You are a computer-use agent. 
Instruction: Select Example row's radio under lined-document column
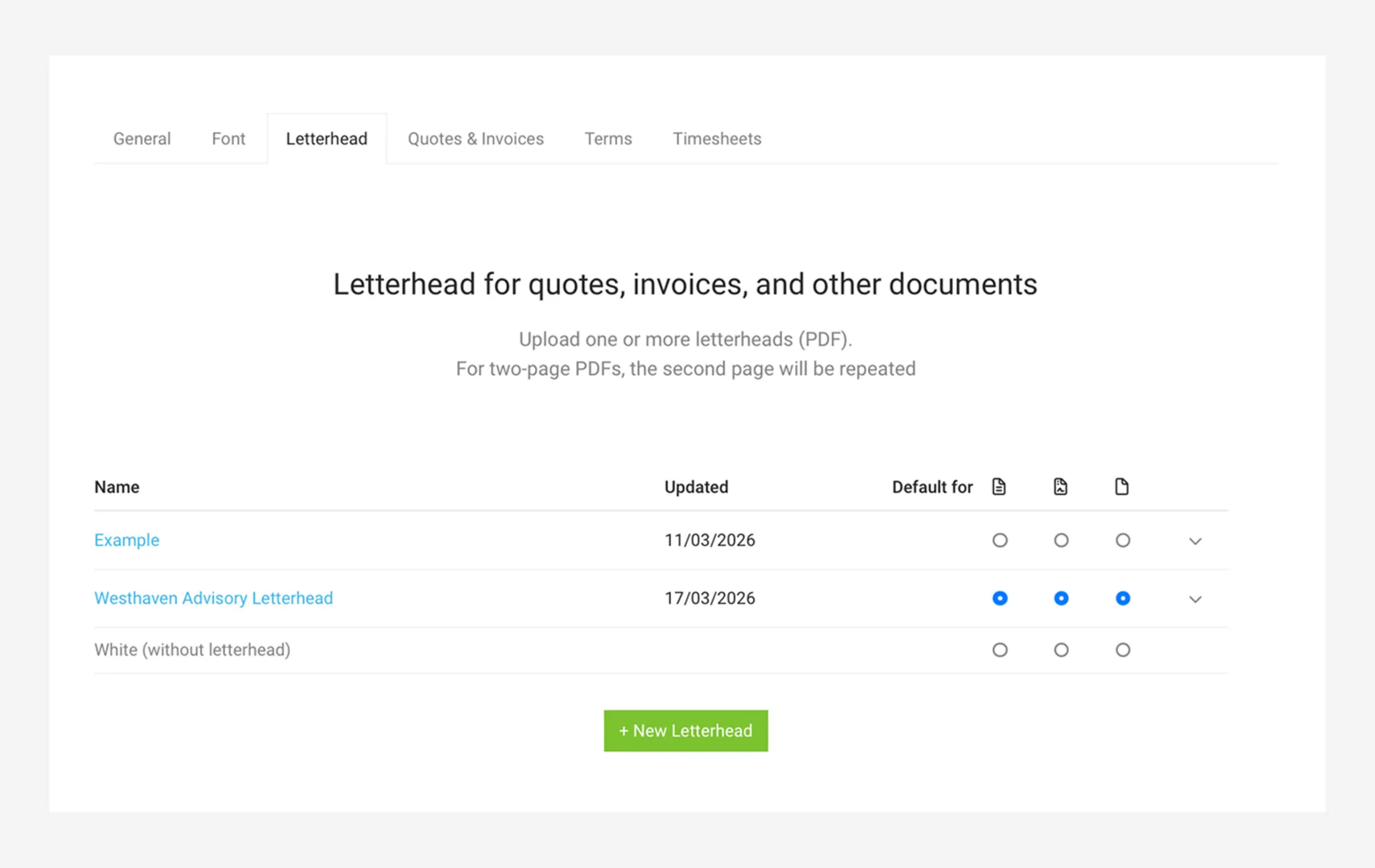pyautogui.click(x=1000, y=540)
